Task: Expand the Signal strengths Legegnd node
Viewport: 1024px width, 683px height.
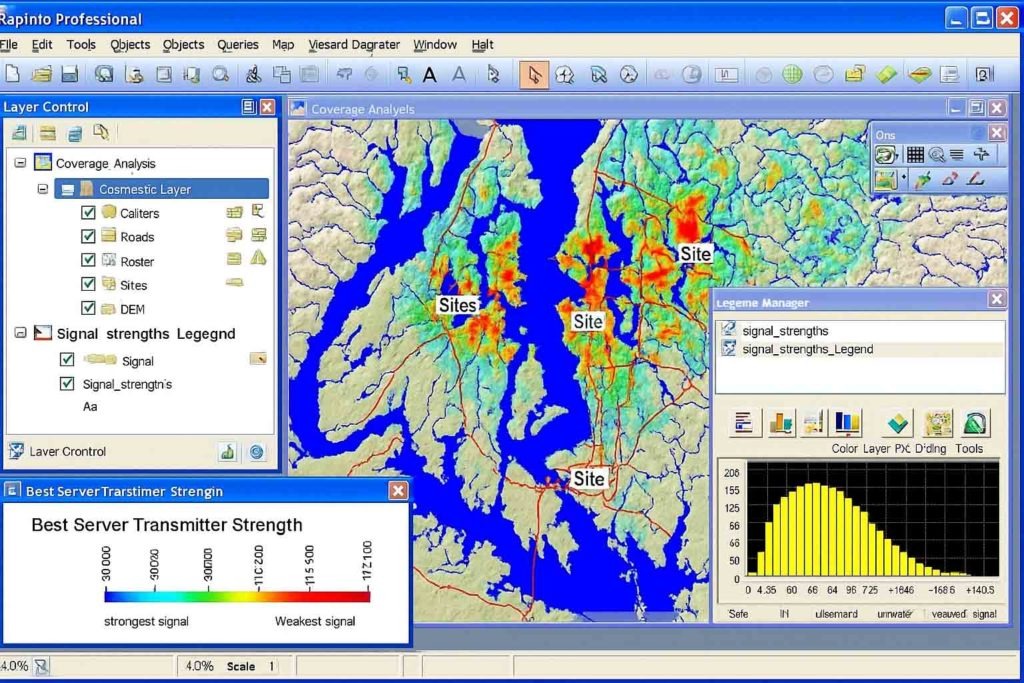Action: click(20, 333)
